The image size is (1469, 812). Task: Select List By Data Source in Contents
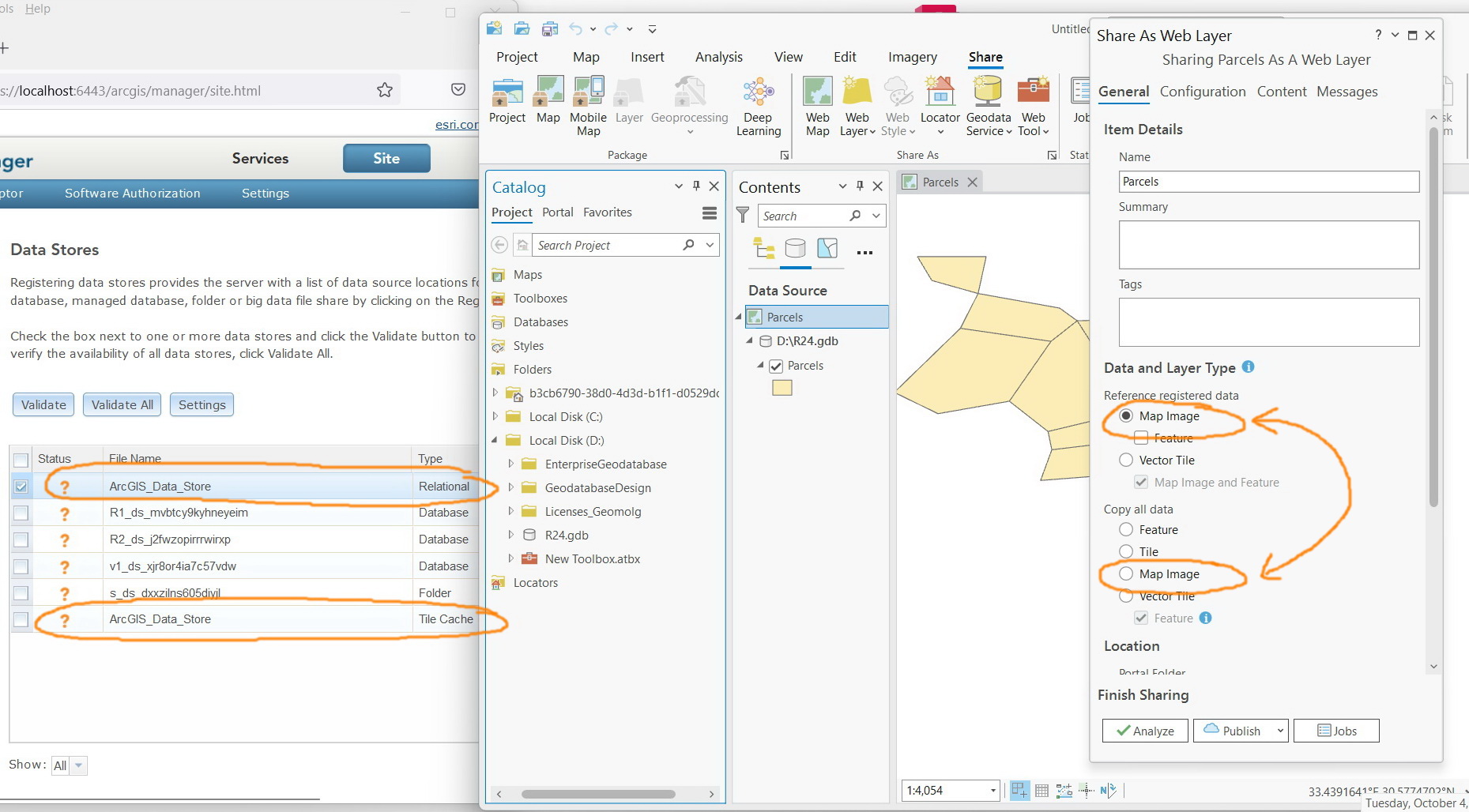coord(795,249)
